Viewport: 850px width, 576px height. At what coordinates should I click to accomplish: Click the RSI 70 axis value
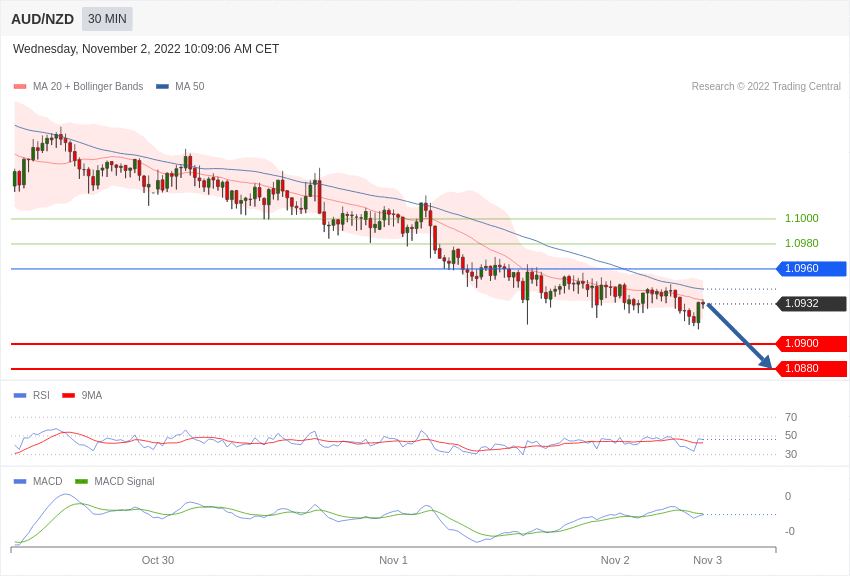[x=791, y=417]
